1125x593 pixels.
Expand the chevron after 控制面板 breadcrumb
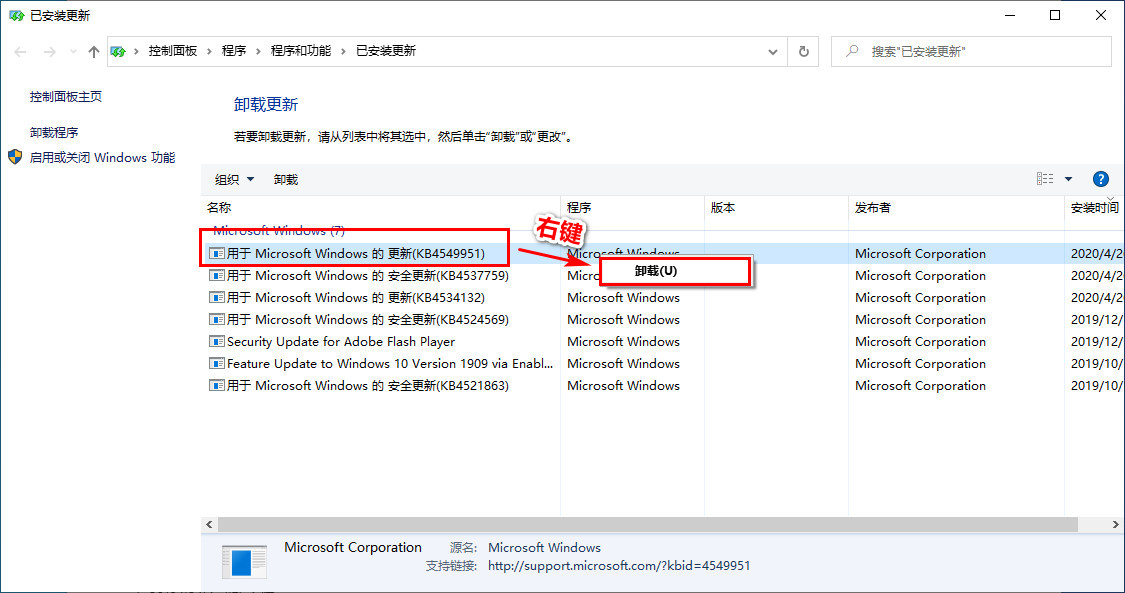point(210,51)
